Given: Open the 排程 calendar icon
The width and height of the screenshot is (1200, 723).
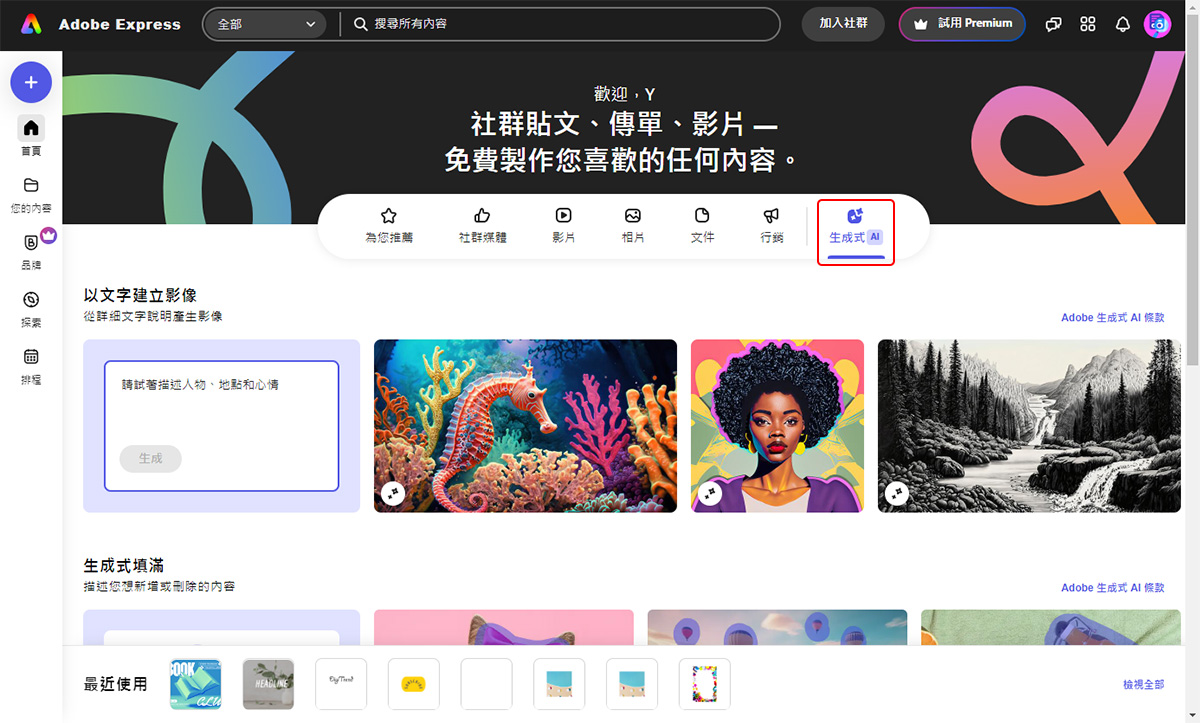Looking at the screenshot, I should coord(31,360).
